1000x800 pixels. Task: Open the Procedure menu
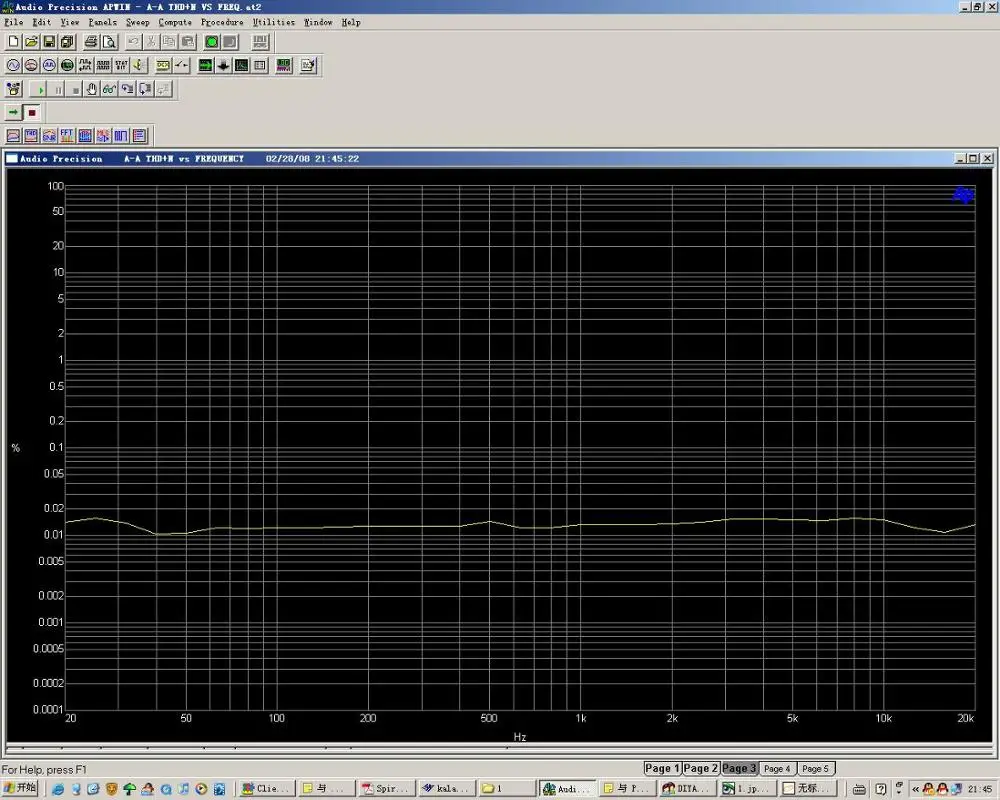tap(222, 22)
